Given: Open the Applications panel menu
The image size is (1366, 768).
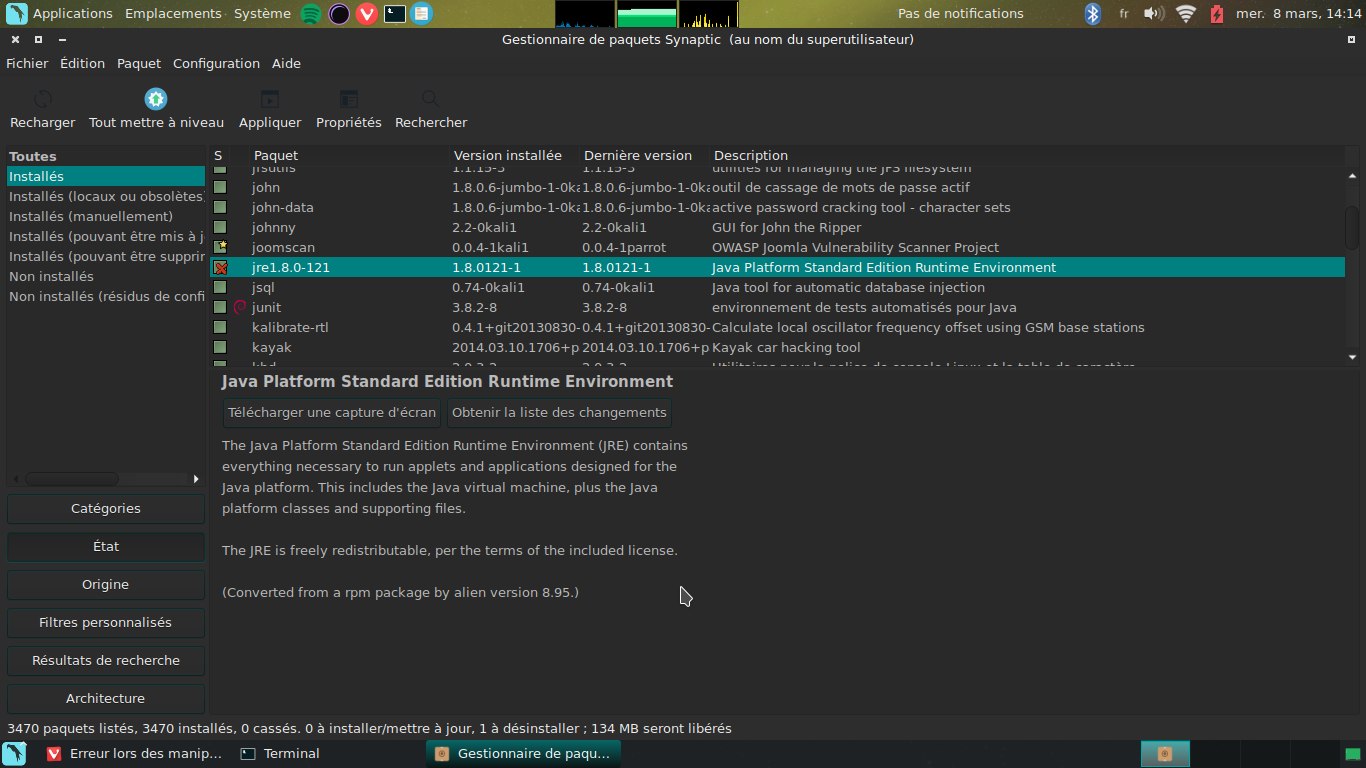Looking at the screenshot, I should (73, 14).
